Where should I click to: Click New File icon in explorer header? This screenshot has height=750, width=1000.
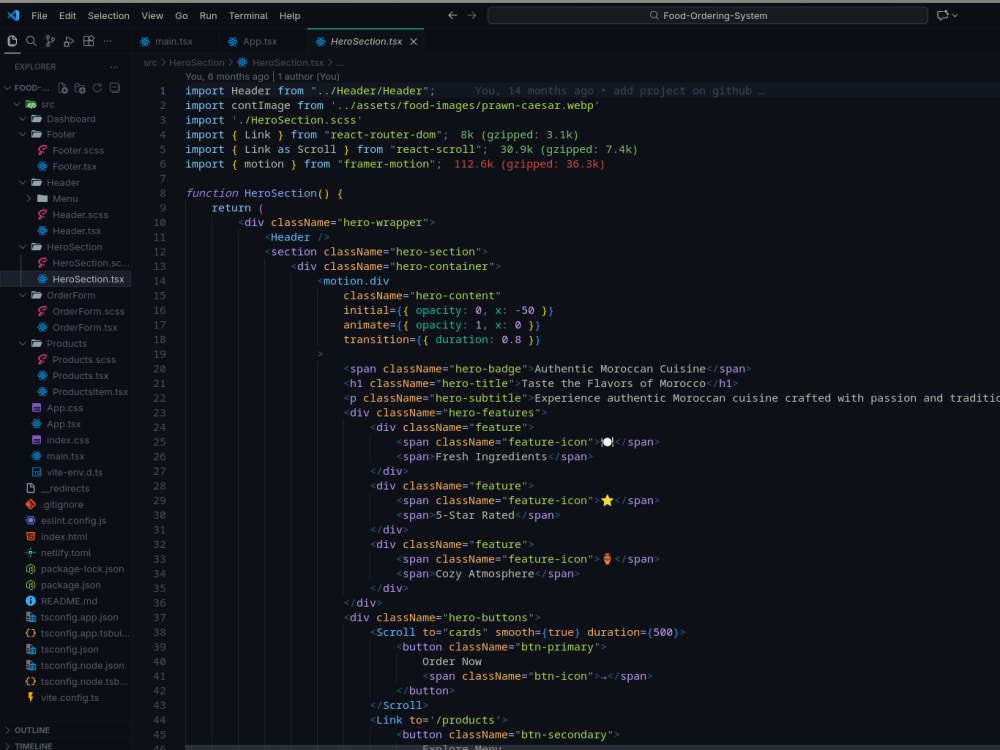[62, 88]
